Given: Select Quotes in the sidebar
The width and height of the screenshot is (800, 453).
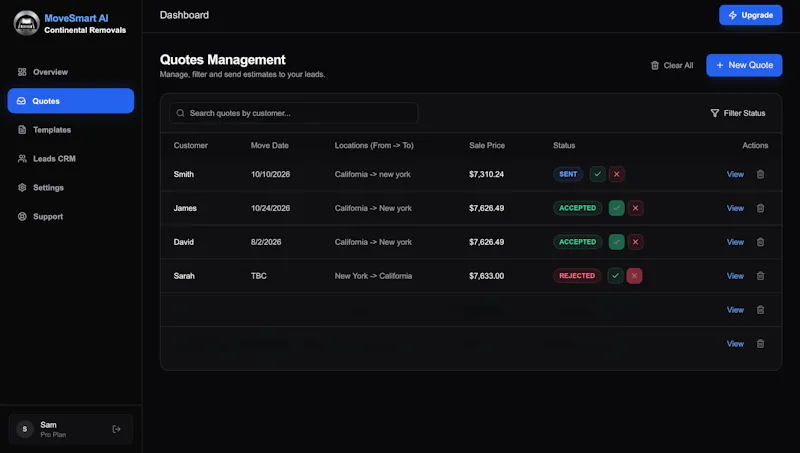Looking at the screenshot, I should pos(70,101).
